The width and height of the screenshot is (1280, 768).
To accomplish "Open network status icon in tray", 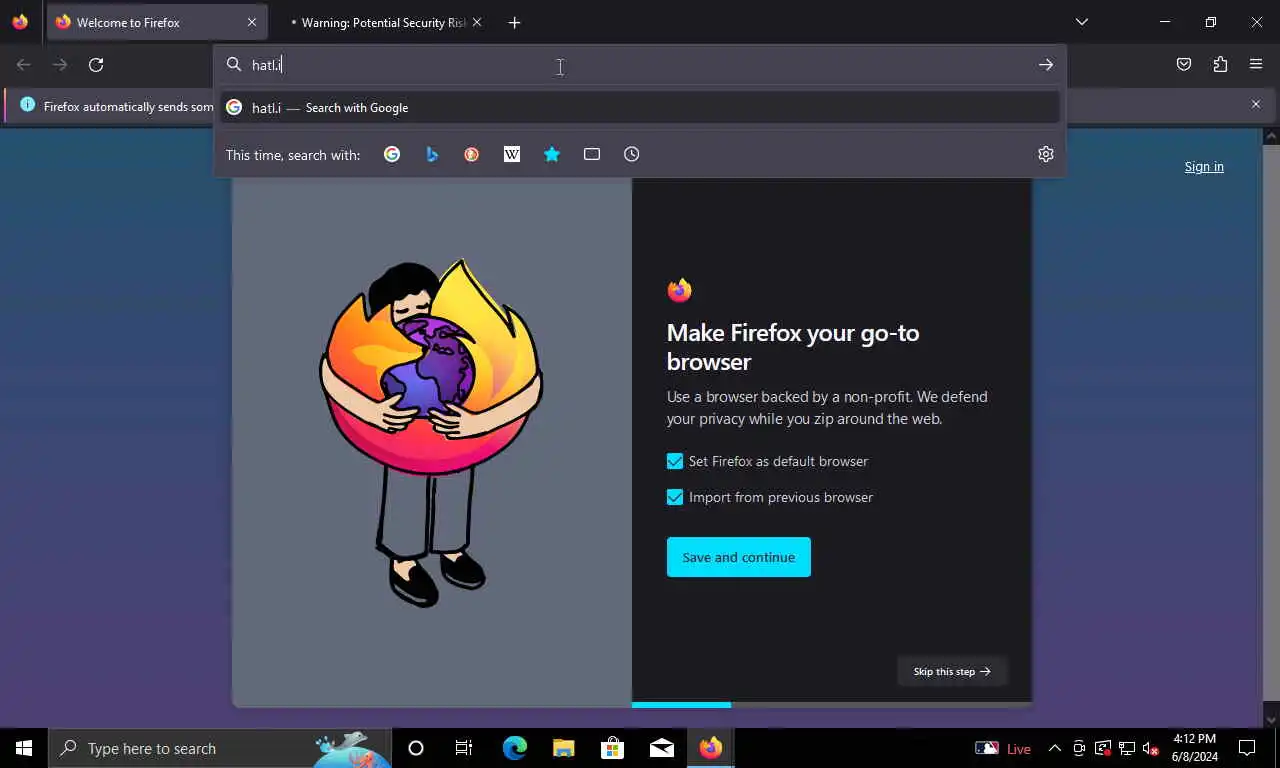I will point(1126,748).
